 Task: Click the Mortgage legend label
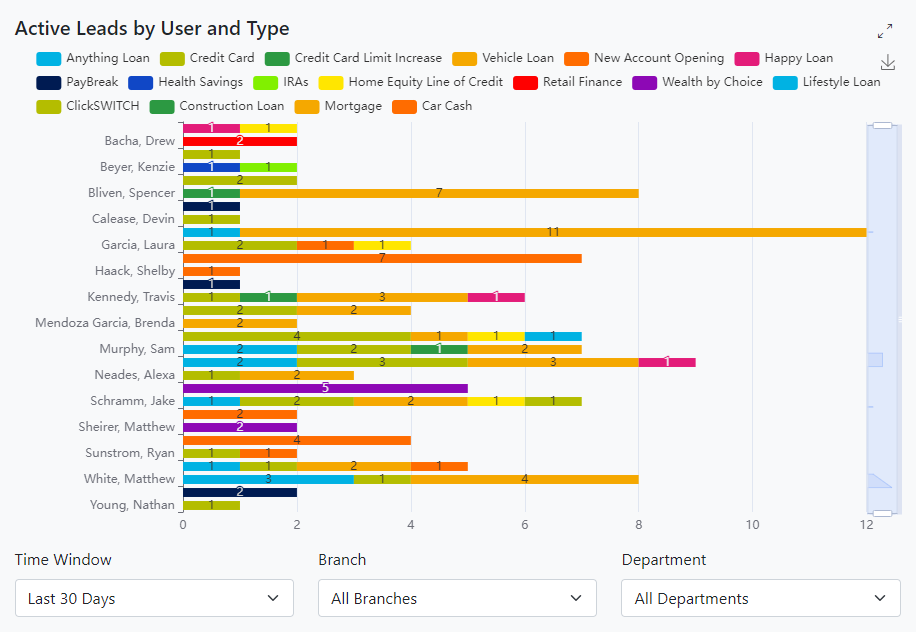353,106
